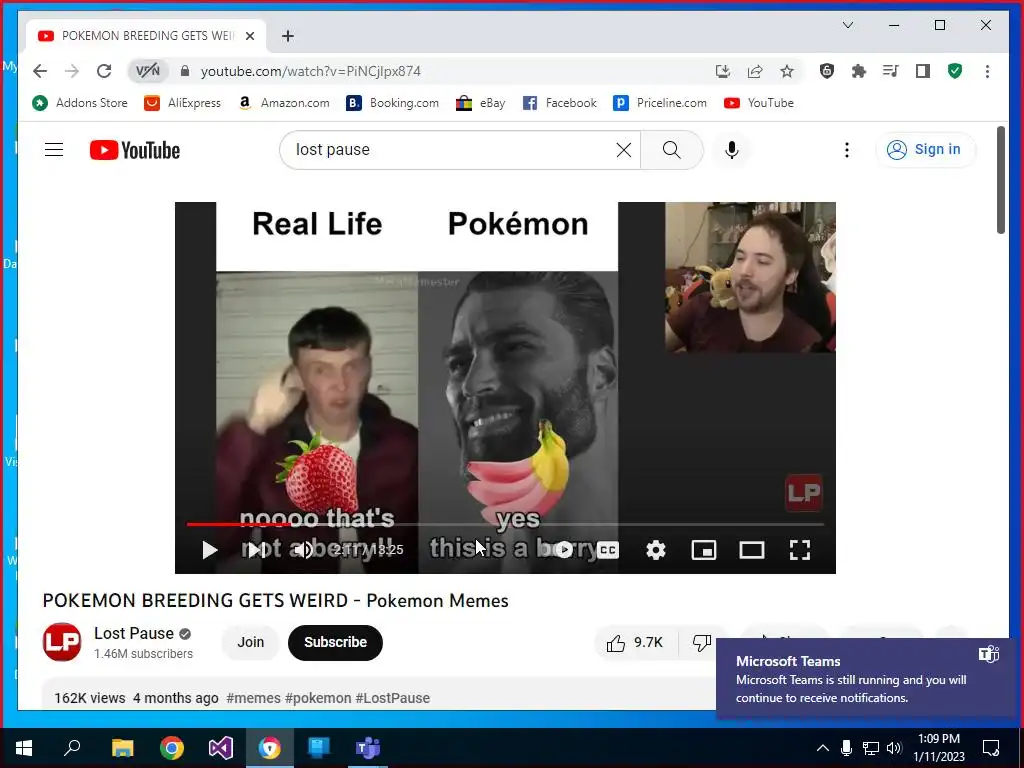This screenshot has height=768, width=1024.
Task: Click the Sign in button
Action: click(925, 150)
